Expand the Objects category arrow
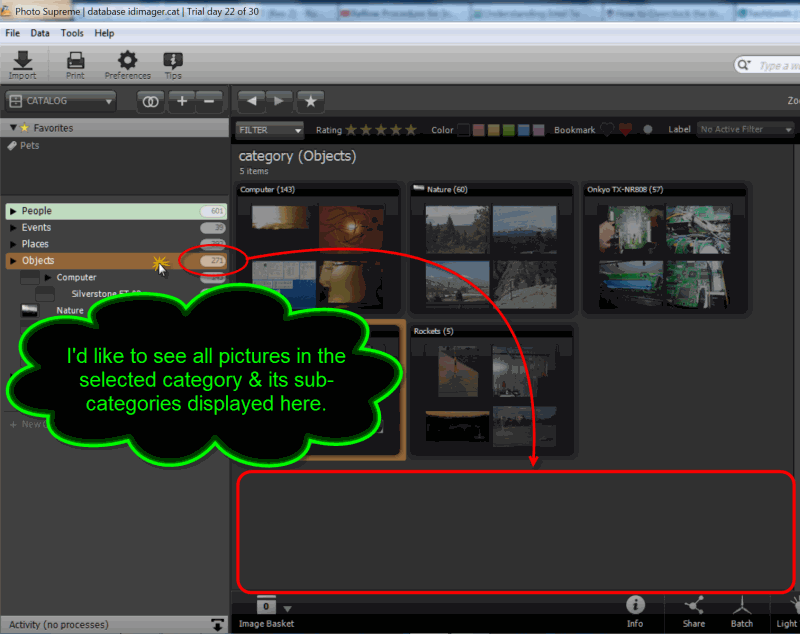The image size is (800, 634). coord(13,261)
